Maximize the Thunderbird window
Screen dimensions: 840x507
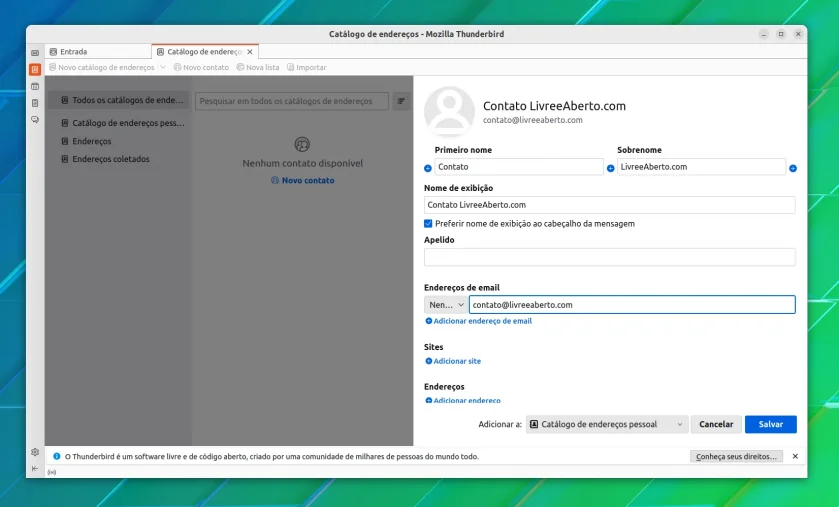click(781, 34)
